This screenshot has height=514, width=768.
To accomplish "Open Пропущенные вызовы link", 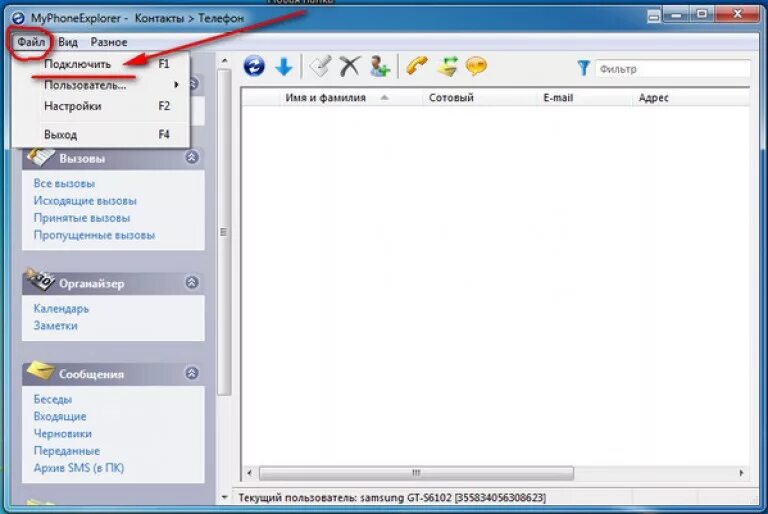I will [x=94, y=235].
